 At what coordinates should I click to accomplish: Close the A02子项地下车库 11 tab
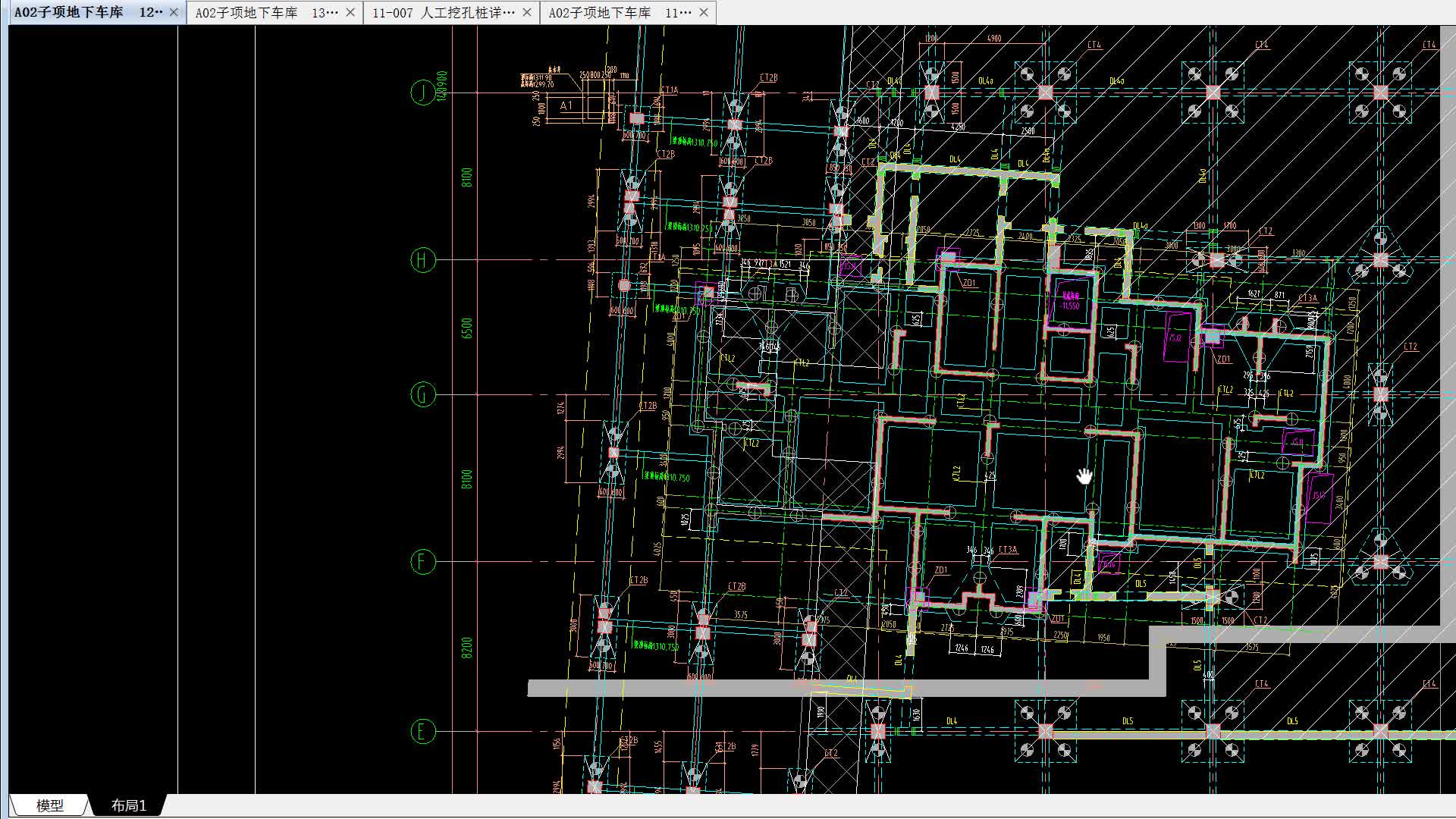(x=704, y=13)
